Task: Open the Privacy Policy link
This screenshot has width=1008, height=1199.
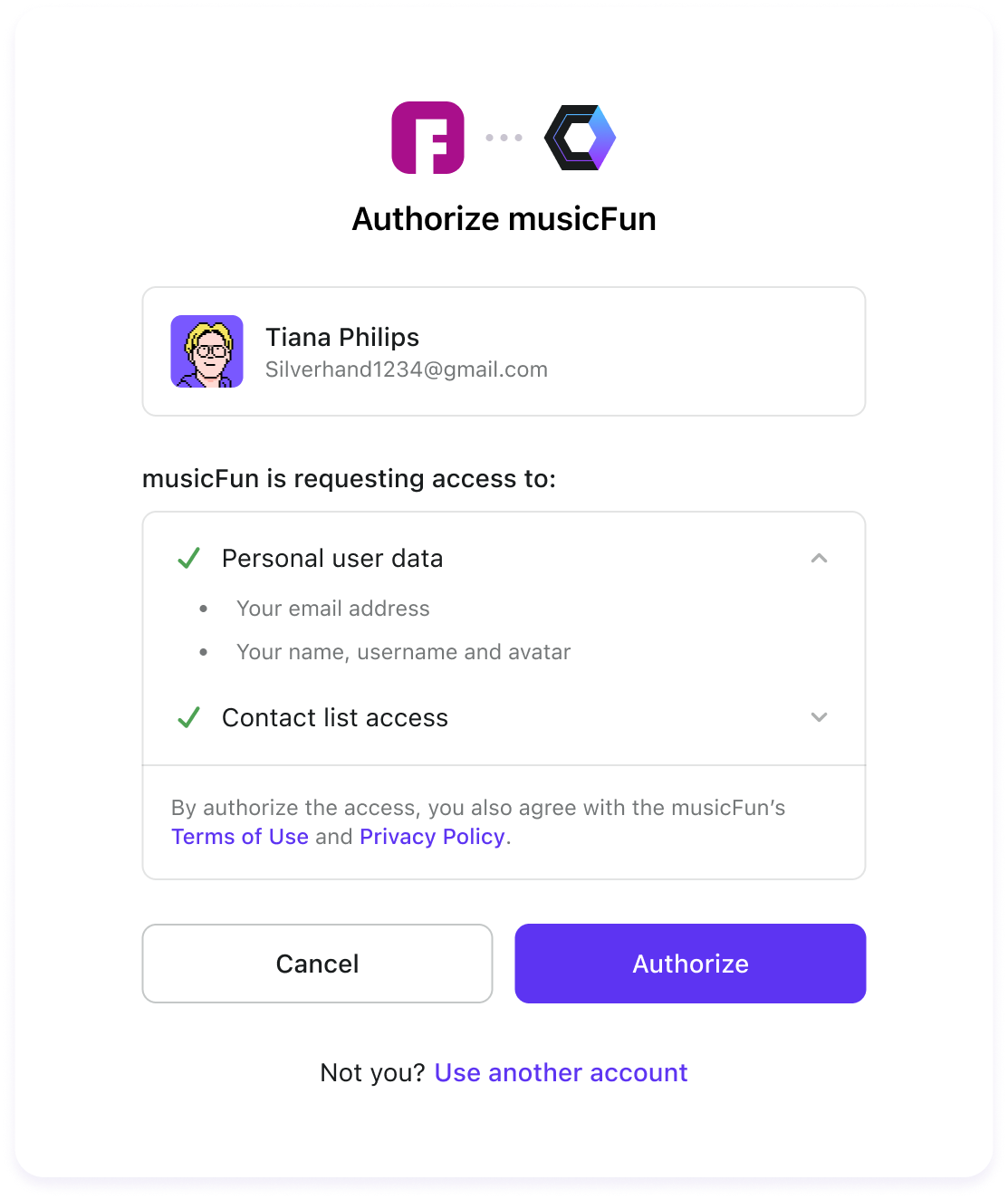Action: pyautogui.click(x=432, y=837)
